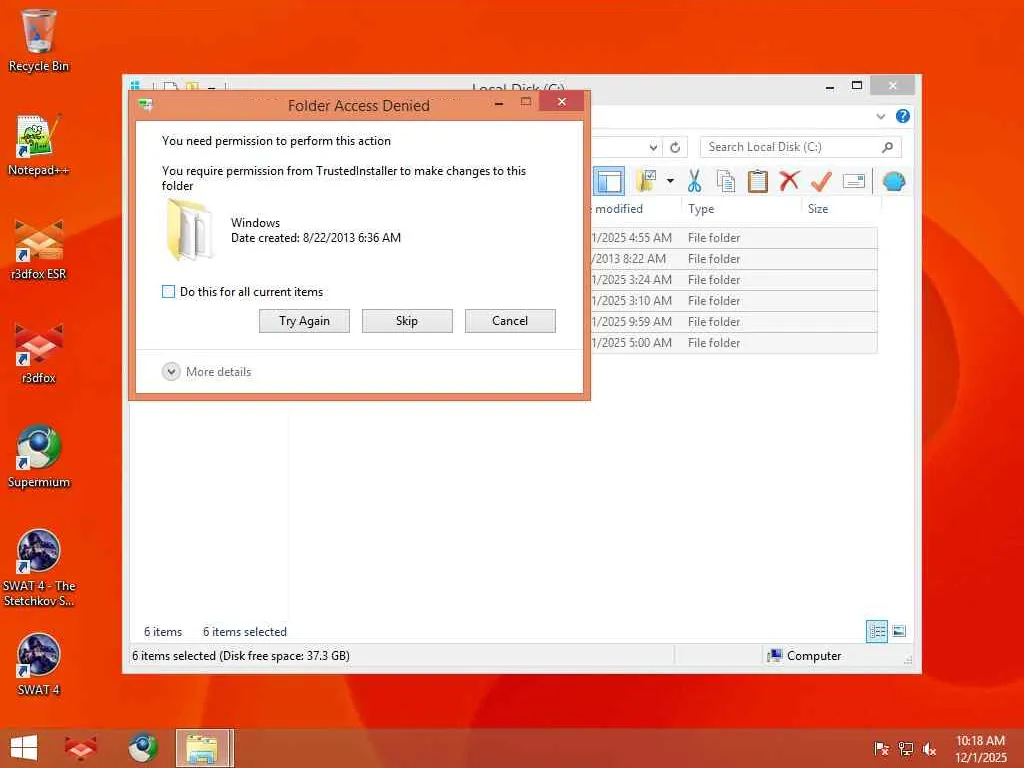Select the row dated 4:55 AM
1024x768 pixels.
click(734, 238)
